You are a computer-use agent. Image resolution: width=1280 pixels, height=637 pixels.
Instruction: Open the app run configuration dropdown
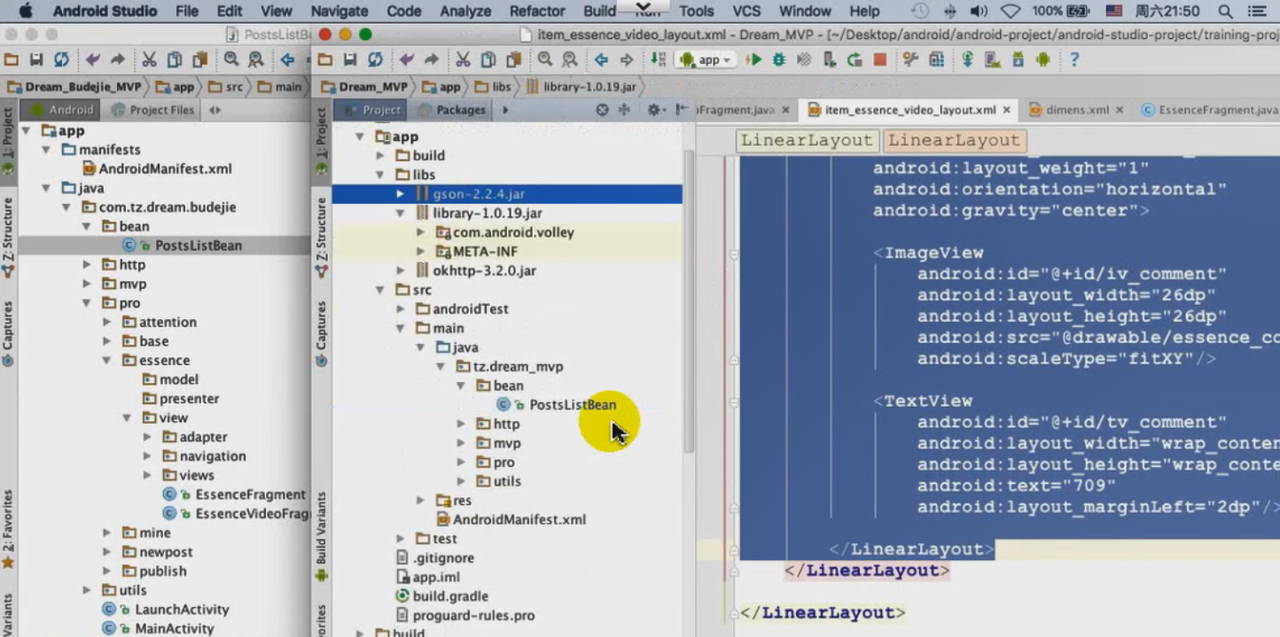pos(708,60)
